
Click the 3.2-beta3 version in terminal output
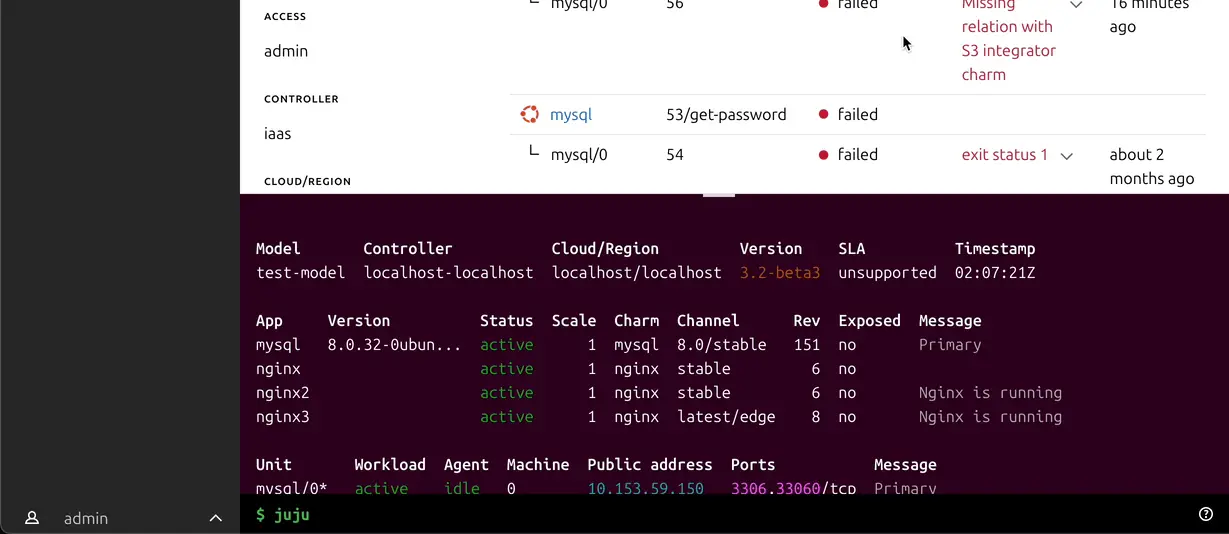click(x=779, y=273)
